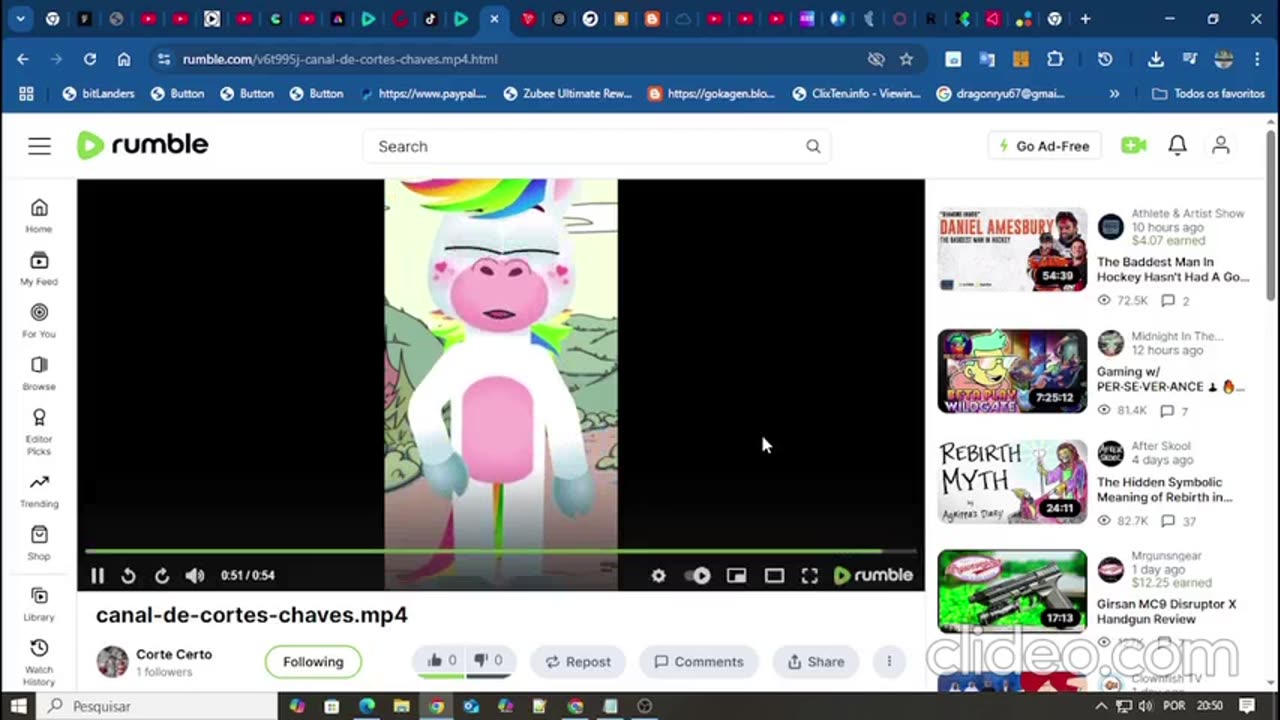The image size is (1280, 720).
Task: Open Daniel Amesbury hockey video thumbnail
Action: pyautogui.click(x=1012, y=249)
